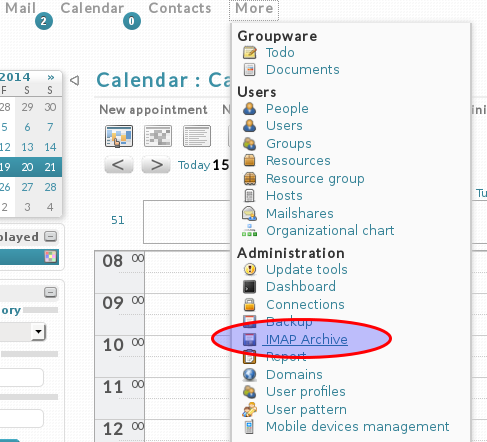Collapse the category panel with minus button
487x442 pixels.
pos(51,293)
